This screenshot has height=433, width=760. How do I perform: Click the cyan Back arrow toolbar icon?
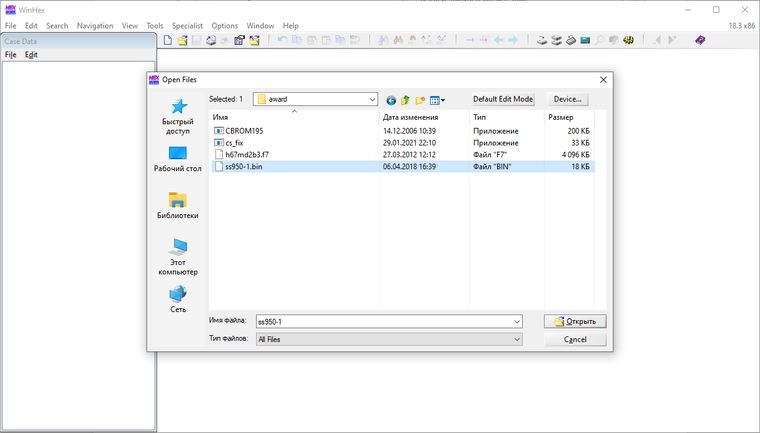(x=499, y=40)
